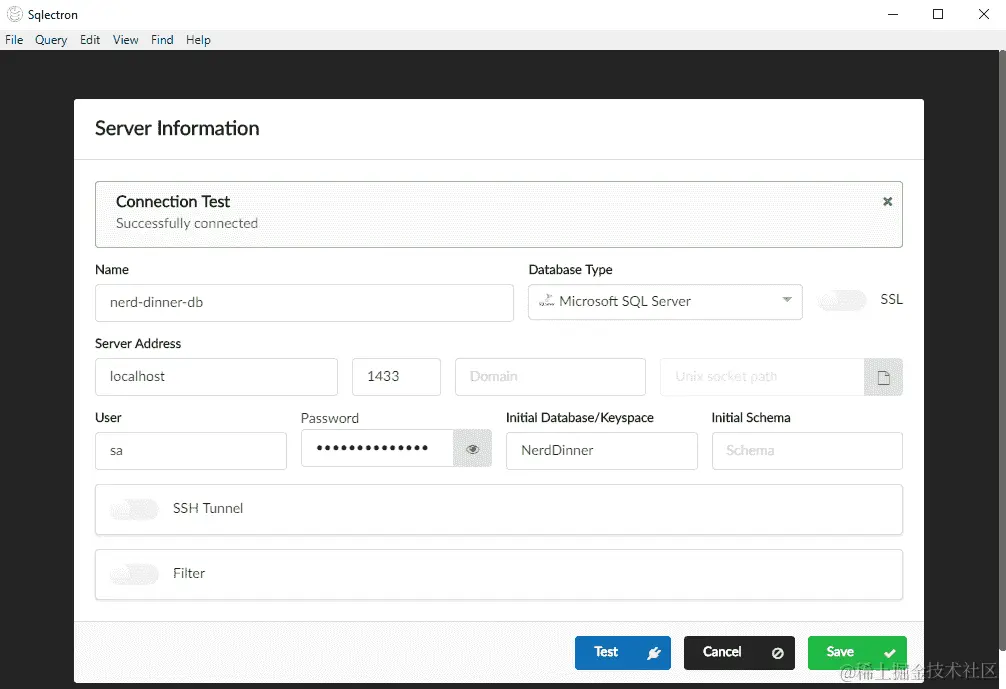Click the User field containing sa
Viewport: 1006px width, 689px height.
click(191, 451)
